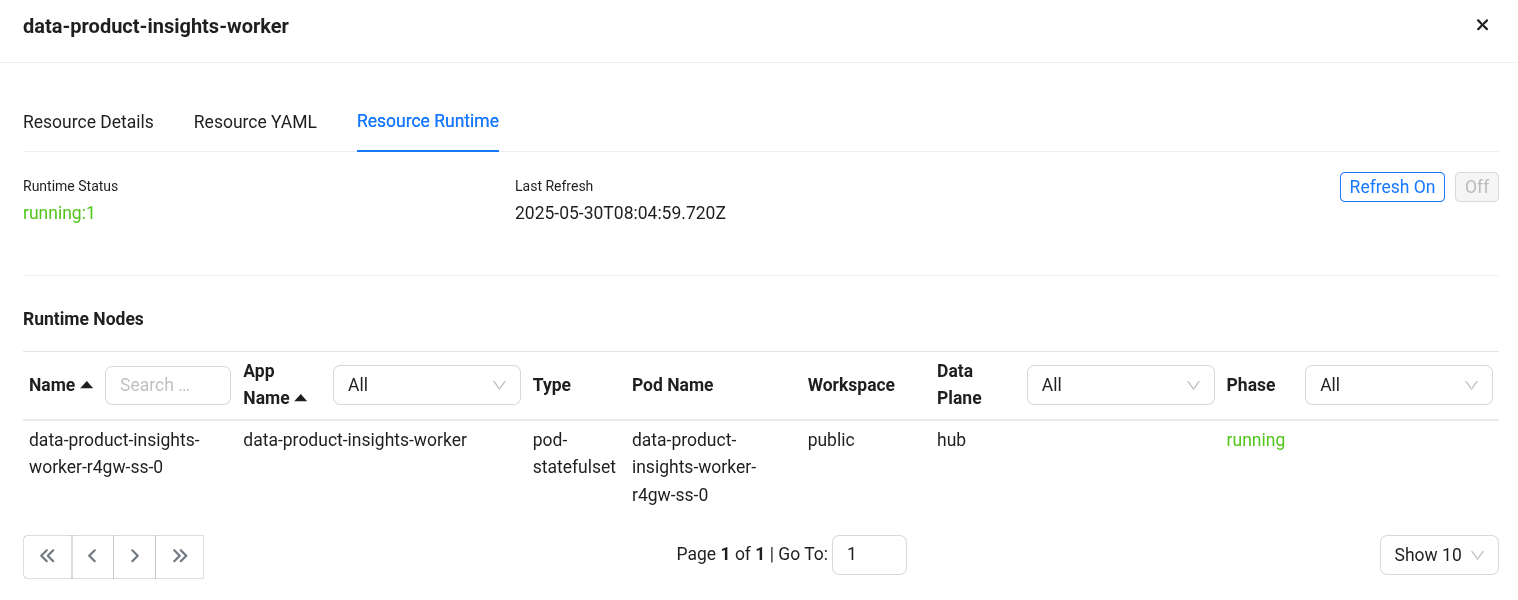Open the App Name filter dropdown
Screen dimensions: 1518x600
pyautogui.click(x=426, y=385)
